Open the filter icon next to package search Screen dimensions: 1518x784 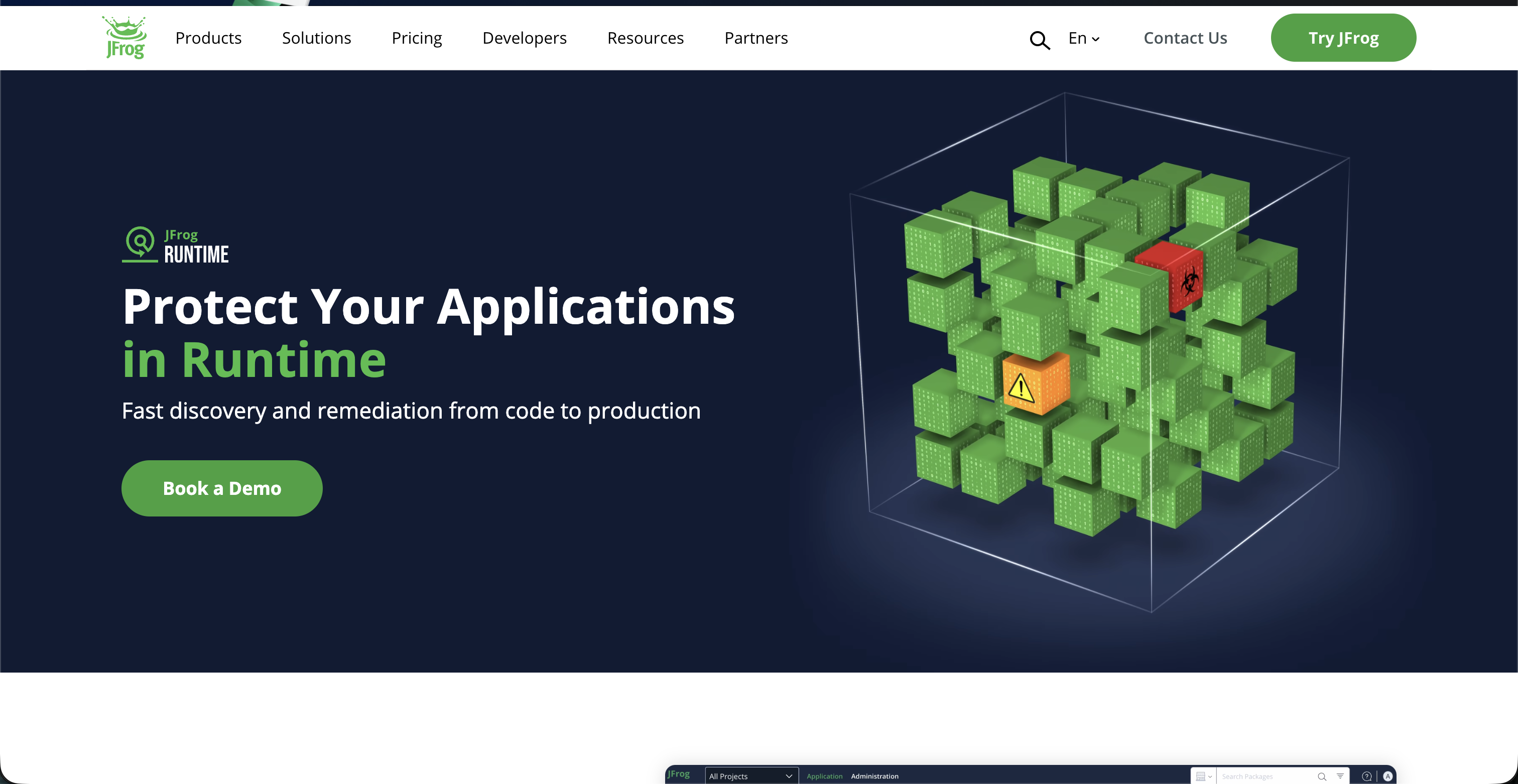(x=1341, y=776)
